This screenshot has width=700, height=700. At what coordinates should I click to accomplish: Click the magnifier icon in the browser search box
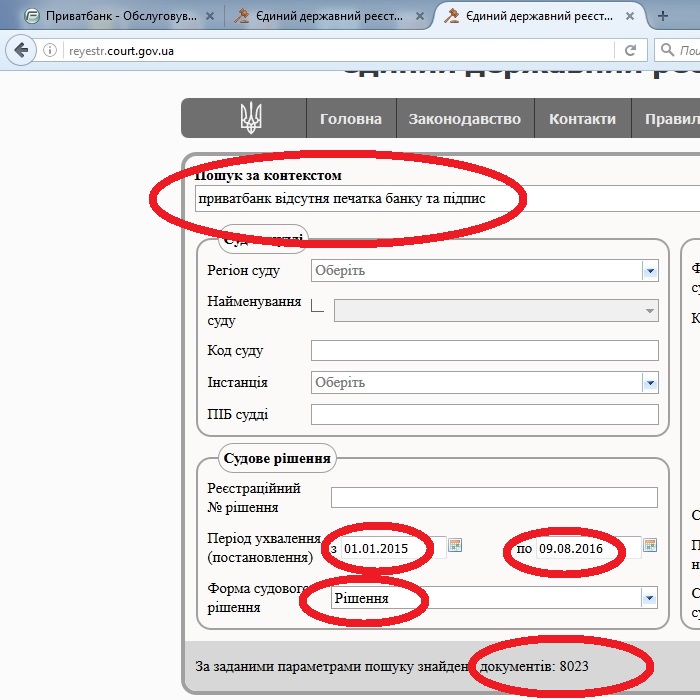(x=667, y=50)
